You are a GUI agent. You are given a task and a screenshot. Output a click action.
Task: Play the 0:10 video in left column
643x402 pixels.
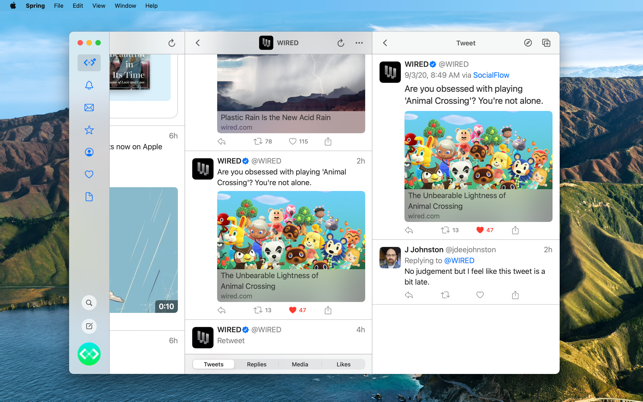(144, 250)
